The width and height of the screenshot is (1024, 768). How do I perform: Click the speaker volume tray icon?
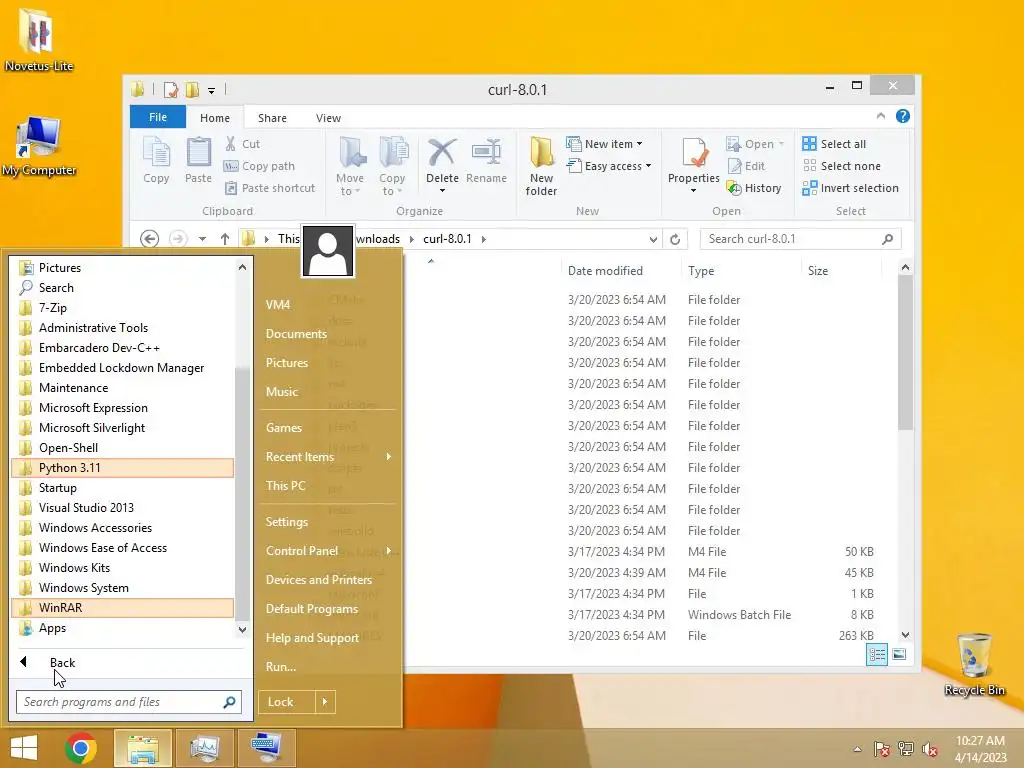[929, 748]
